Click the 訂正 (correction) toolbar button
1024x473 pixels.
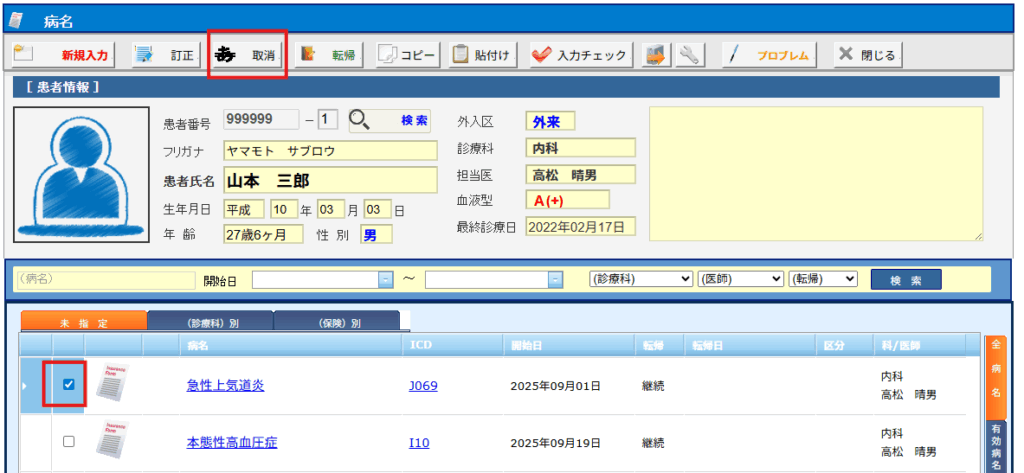[164, 55]
